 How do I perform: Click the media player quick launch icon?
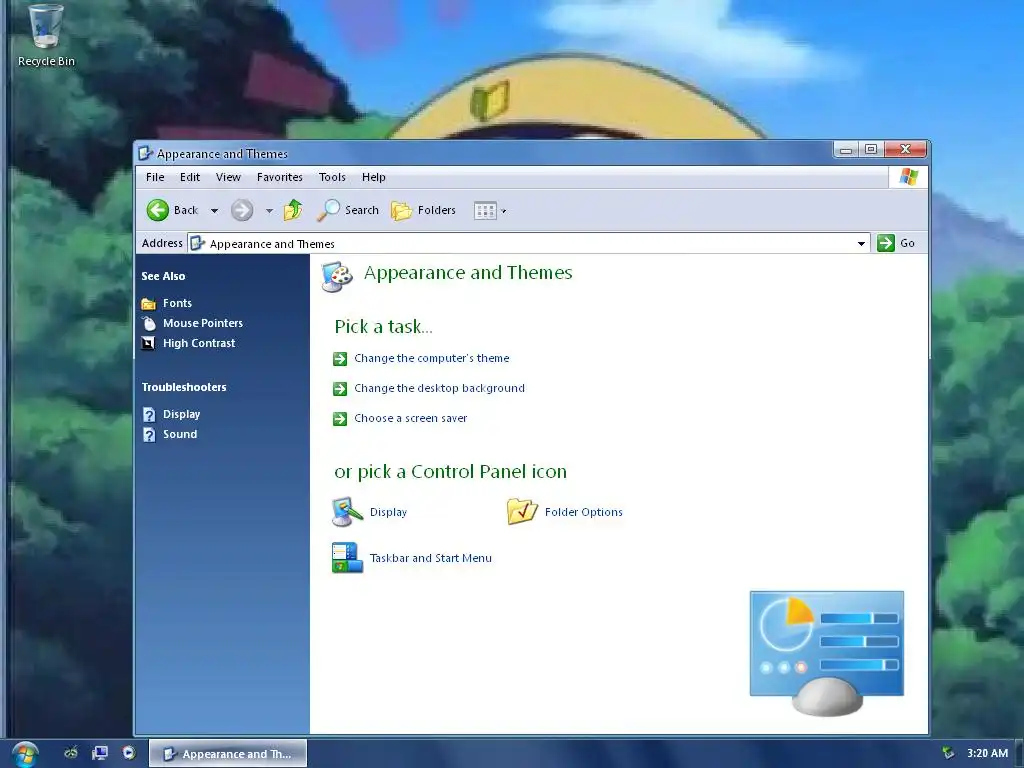tap(129, 753)
